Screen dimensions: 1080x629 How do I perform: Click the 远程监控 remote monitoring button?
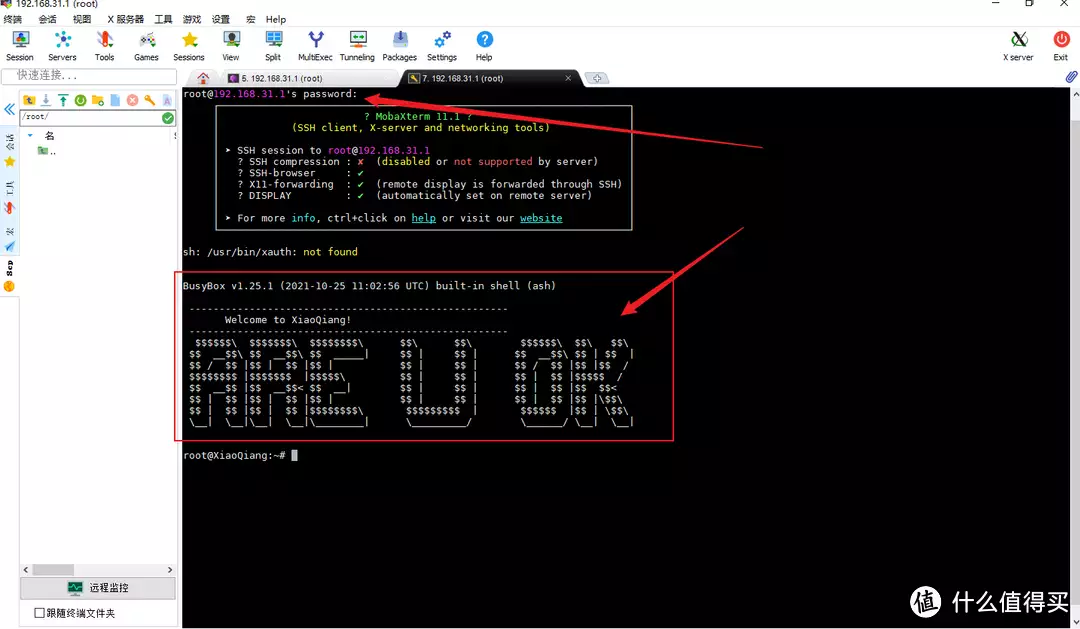[98, 588]
